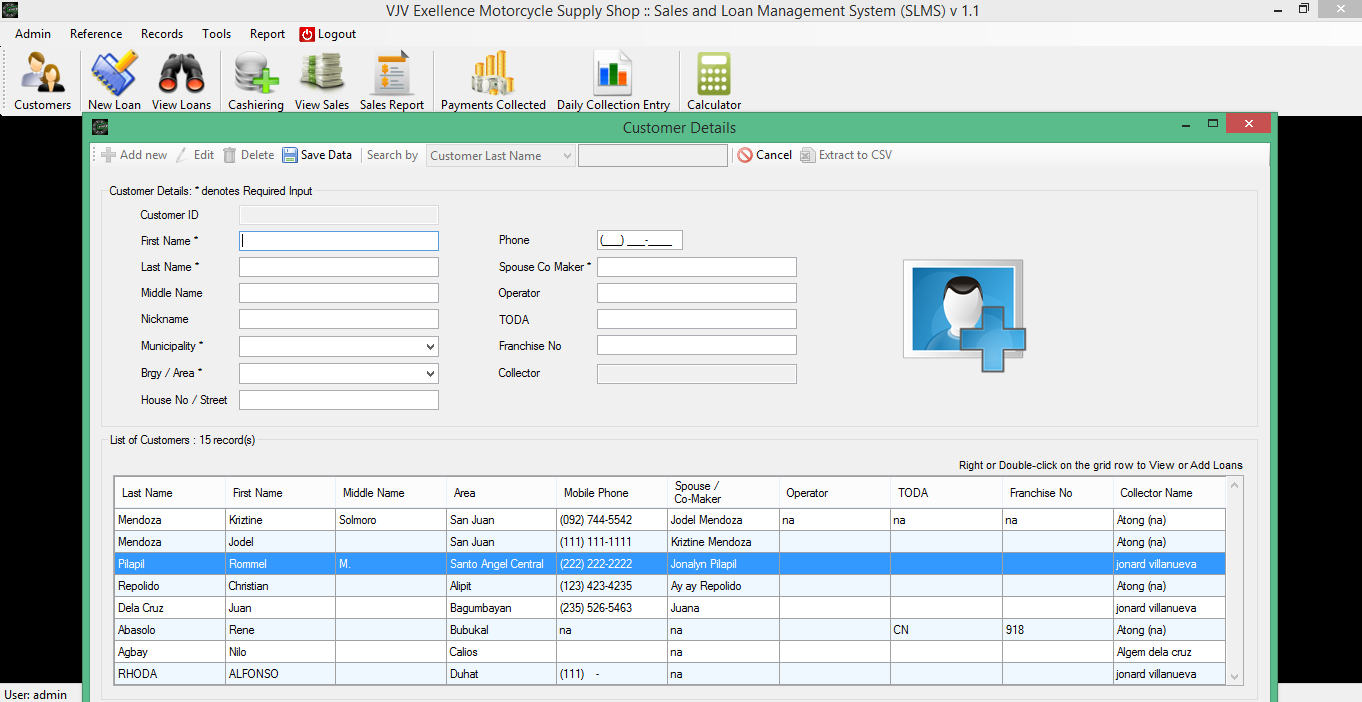
Task: Open the Cashiering module
Action: click(256, 81)
